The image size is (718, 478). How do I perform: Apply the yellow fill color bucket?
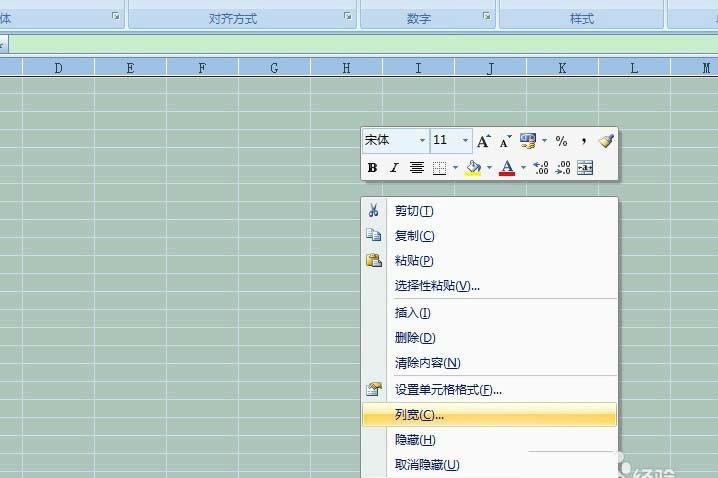(x=473, y=168)
